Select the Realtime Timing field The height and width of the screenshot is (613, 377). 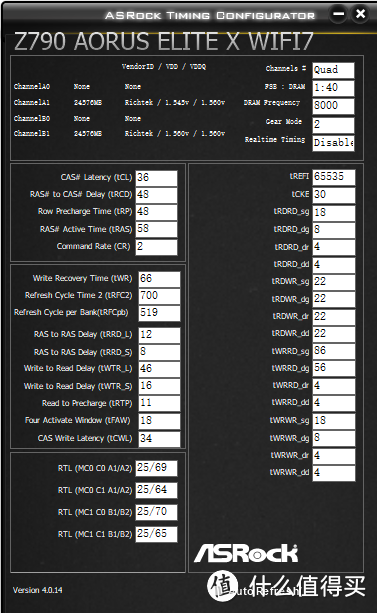coord(333,143)
